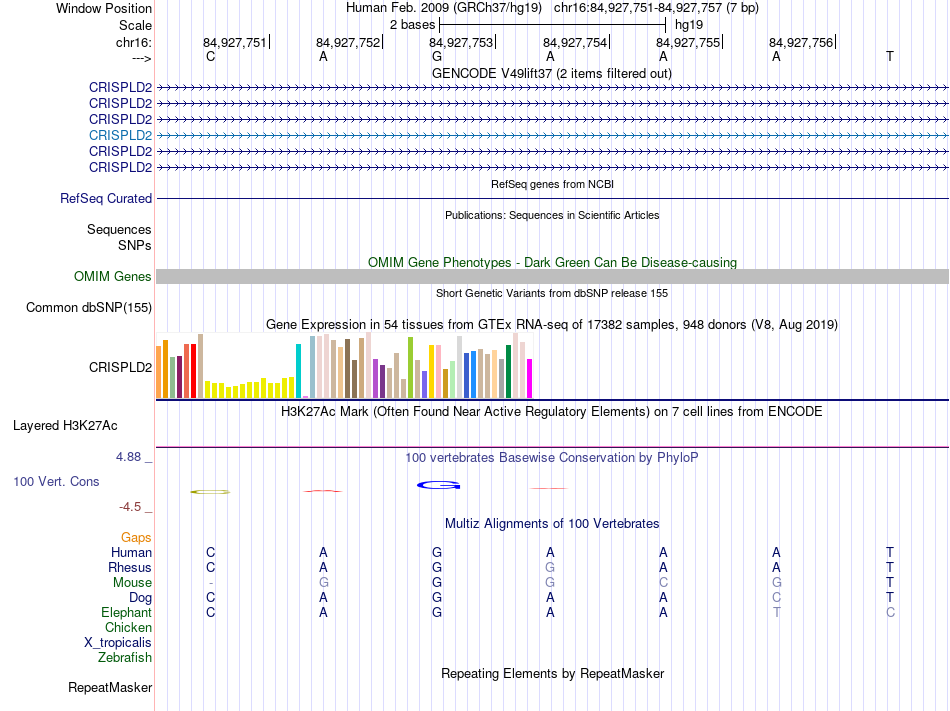Click the magenta bar in GTEx chart

point(530,378)
